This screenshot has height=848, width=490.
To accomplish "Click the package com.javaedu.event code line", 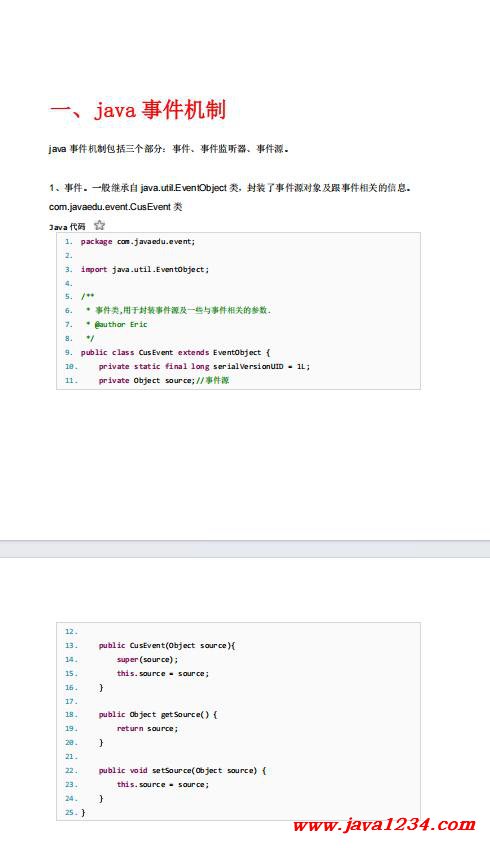I will 138,242.
